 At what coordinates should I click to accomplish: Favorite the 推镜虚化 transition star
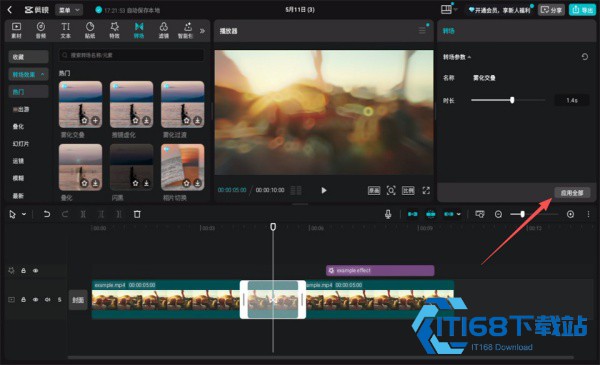coord(135,121)
